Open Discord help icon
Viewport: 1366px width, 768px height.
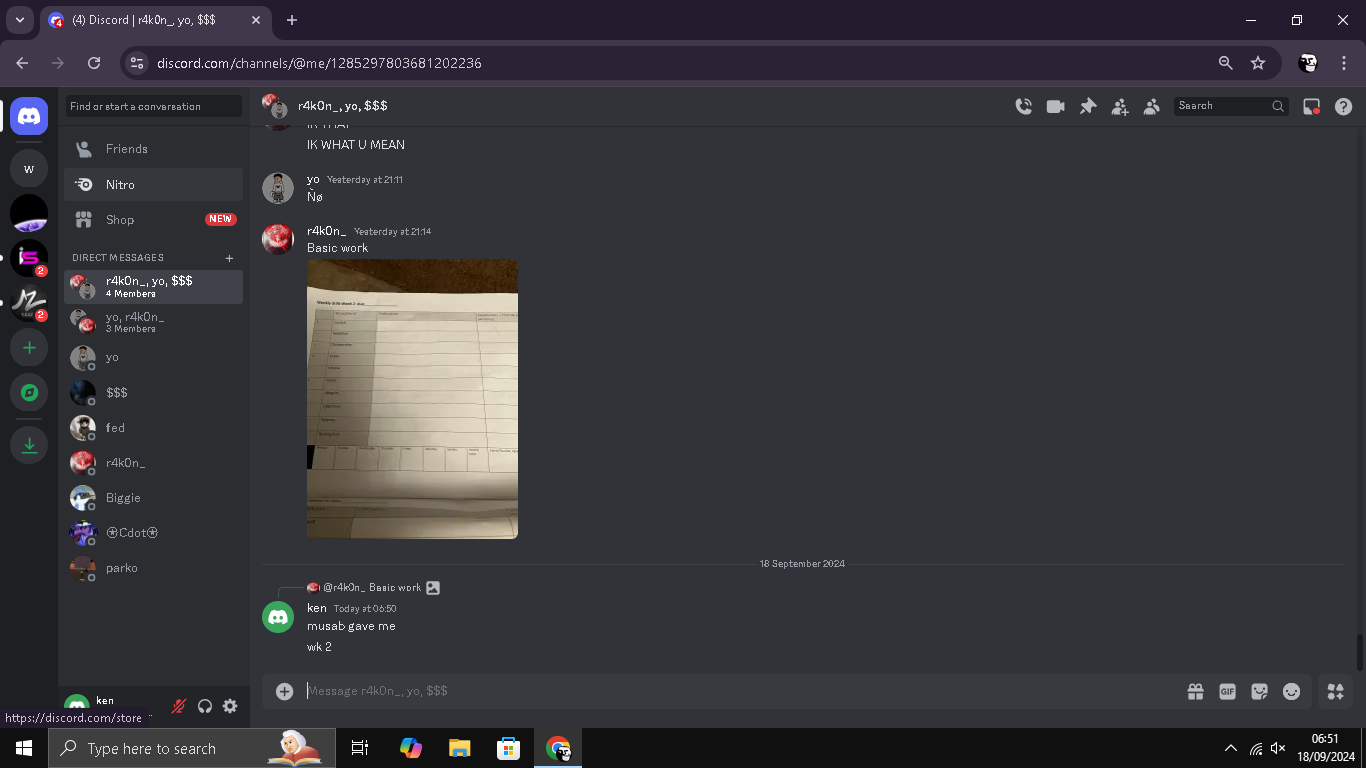tap(1344, 106)
